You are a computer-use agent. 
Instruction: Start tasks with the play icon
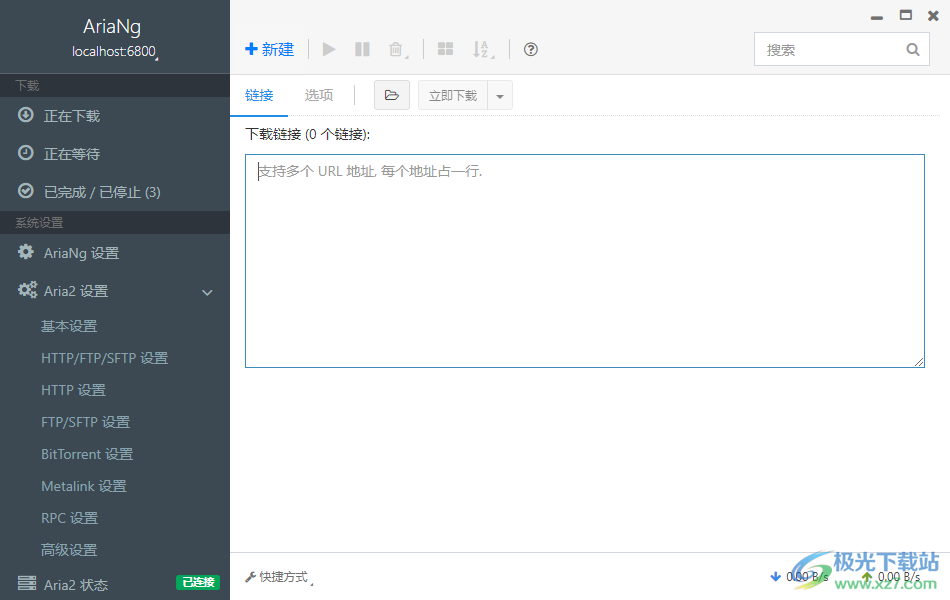click(x=329, y=49)
